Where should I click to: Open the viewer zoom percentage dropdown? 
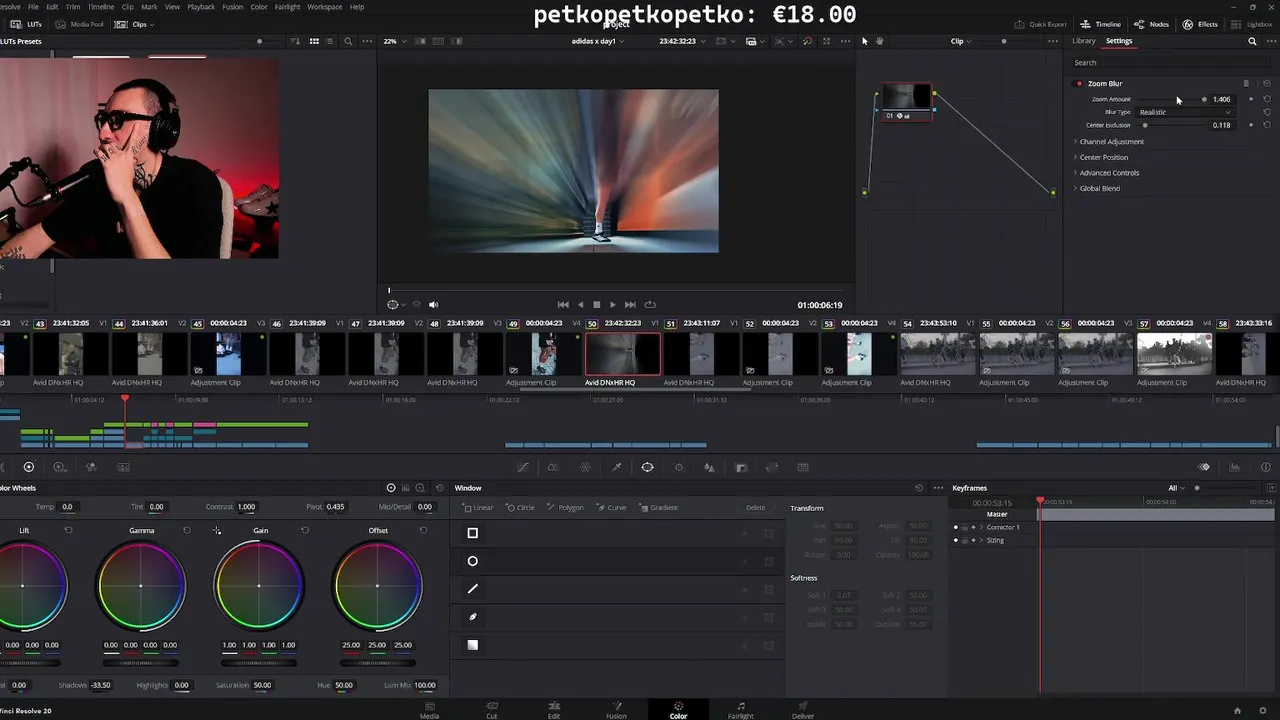tap(394, 41)
